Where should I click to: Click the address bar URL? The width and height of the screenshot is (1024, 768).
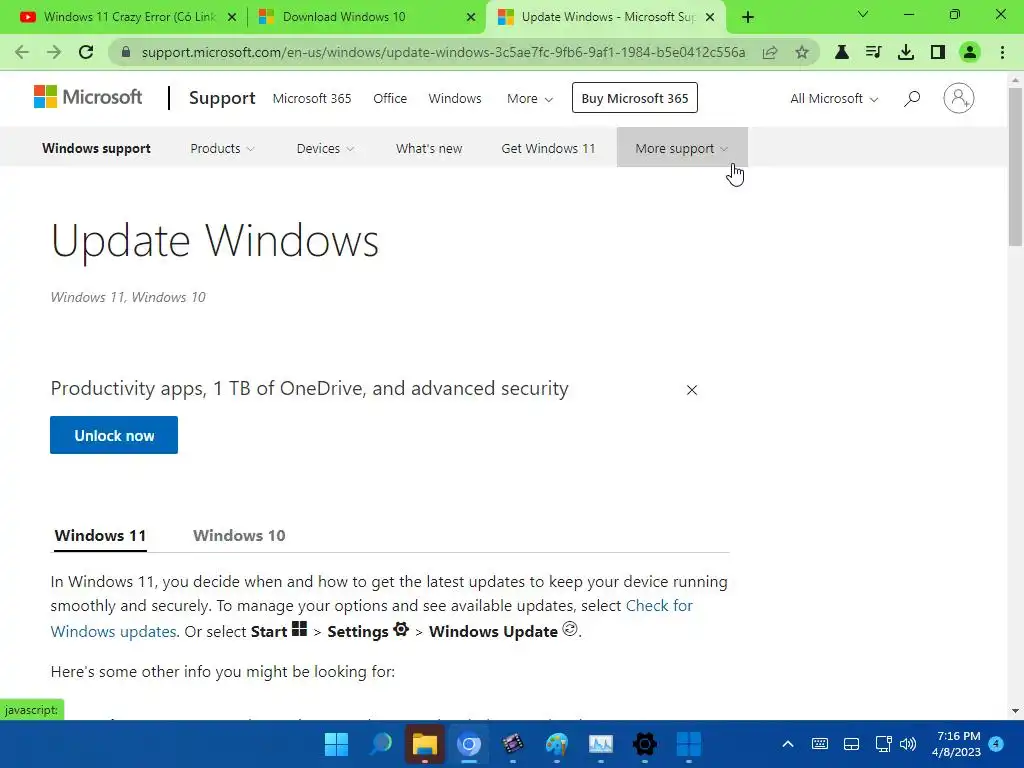pos(443,52)
